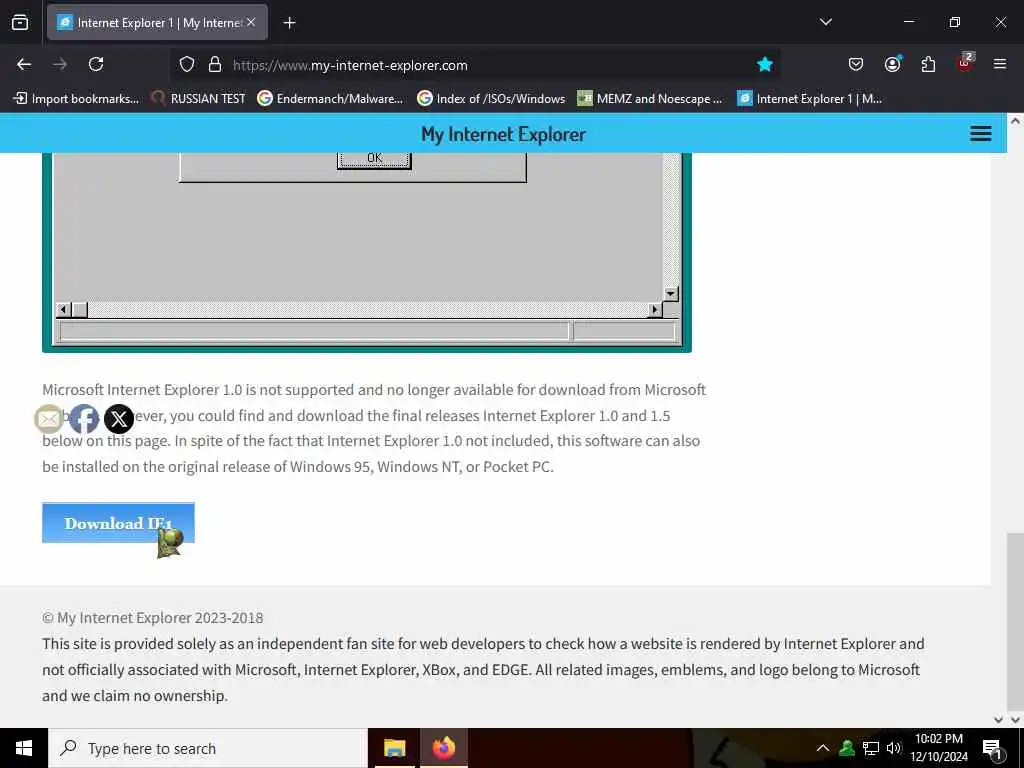Click the page scrollbar up arrow
Image resolution: width=1024 pixels, height=768 pixels.
pos(1015,121)
